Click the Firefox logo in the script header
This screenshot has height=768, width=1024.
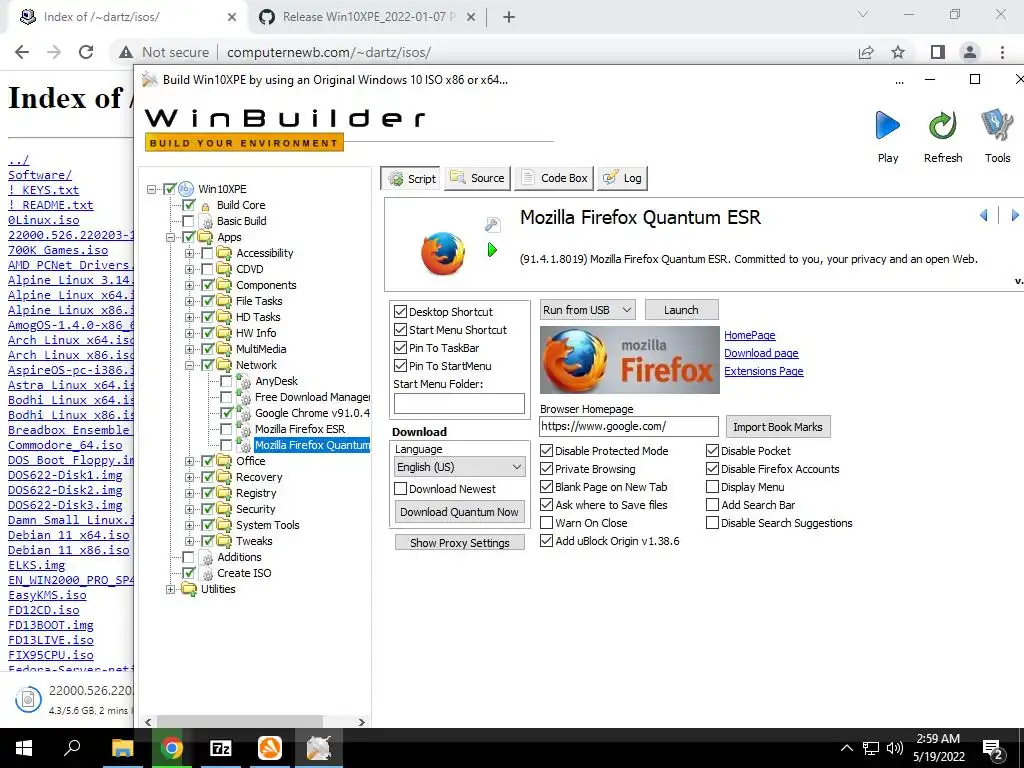(443, 253)
